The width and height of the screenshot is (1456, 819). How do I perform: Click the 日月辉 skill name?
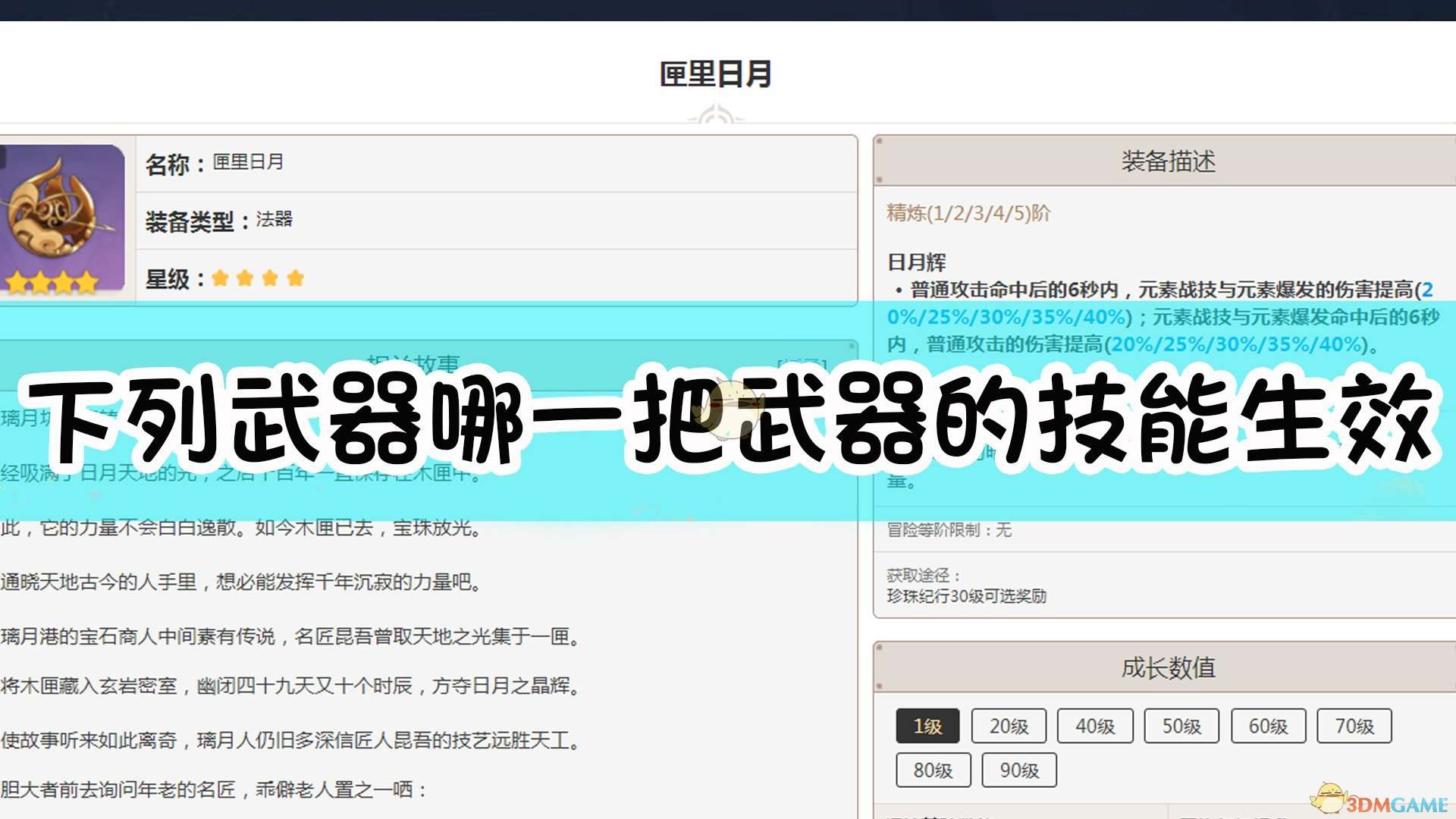(916, 262)
